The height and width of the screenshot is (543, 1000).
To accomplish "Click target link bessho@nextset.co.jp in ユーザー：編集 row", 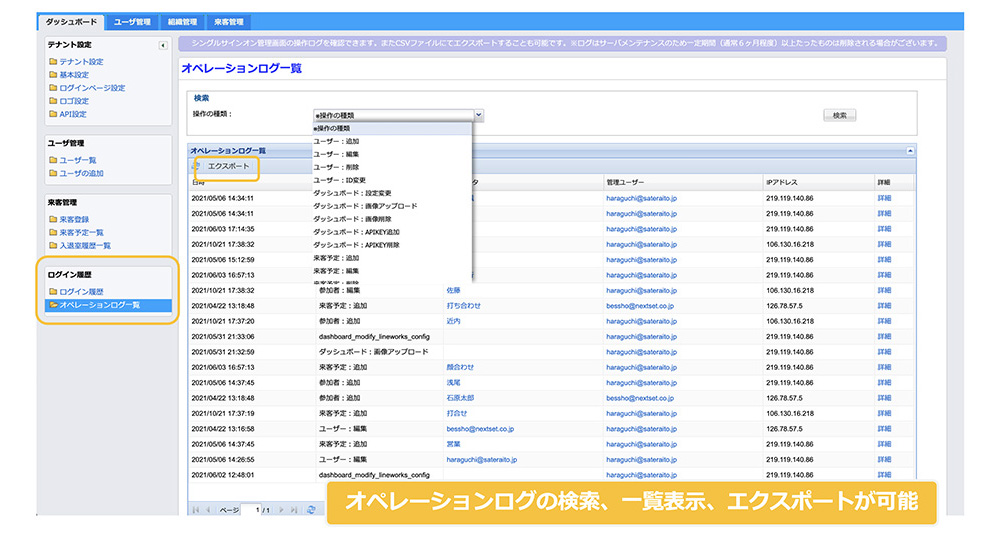I will click(480, 429).
